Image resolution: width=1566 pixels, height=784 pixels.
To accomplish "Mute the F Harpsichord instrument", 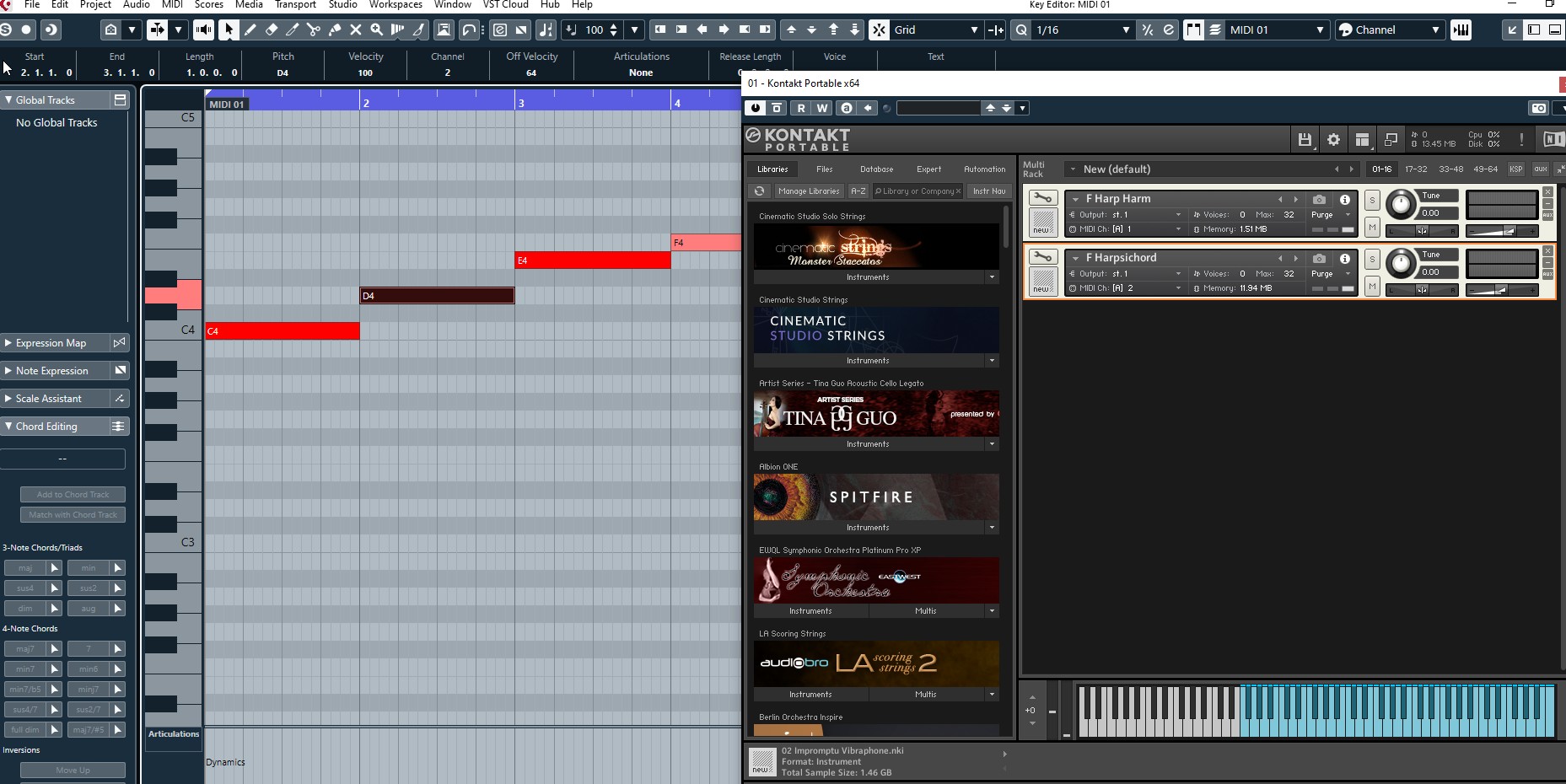I will tap(1372, 287).
